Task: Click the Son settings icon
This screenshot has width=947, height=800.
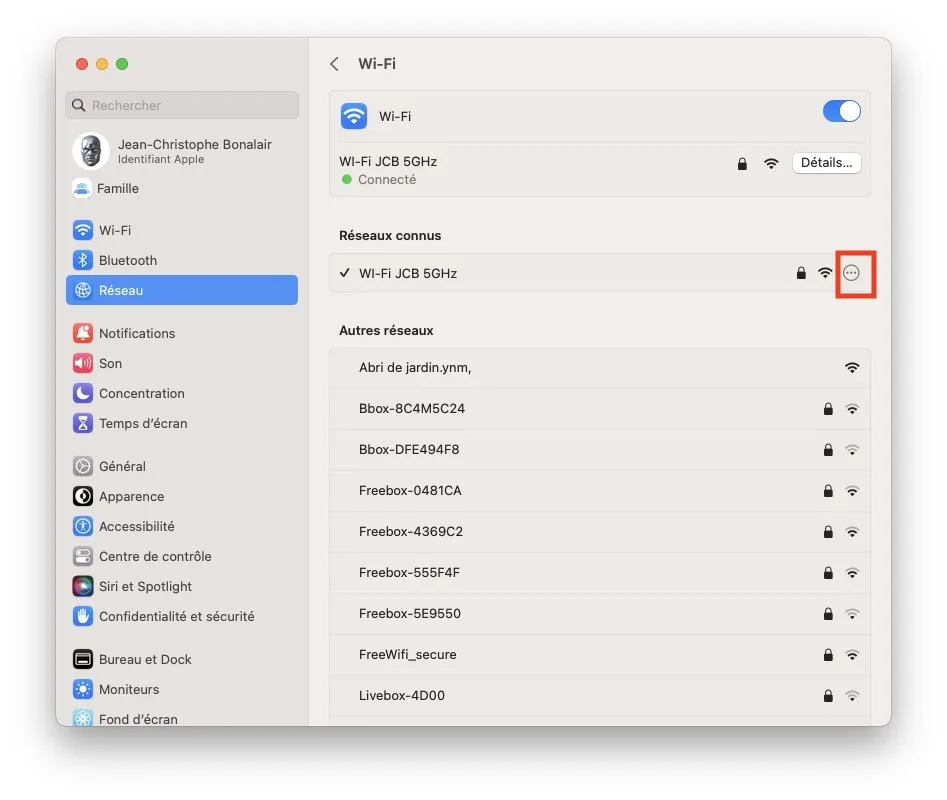Action: [81, 363]
